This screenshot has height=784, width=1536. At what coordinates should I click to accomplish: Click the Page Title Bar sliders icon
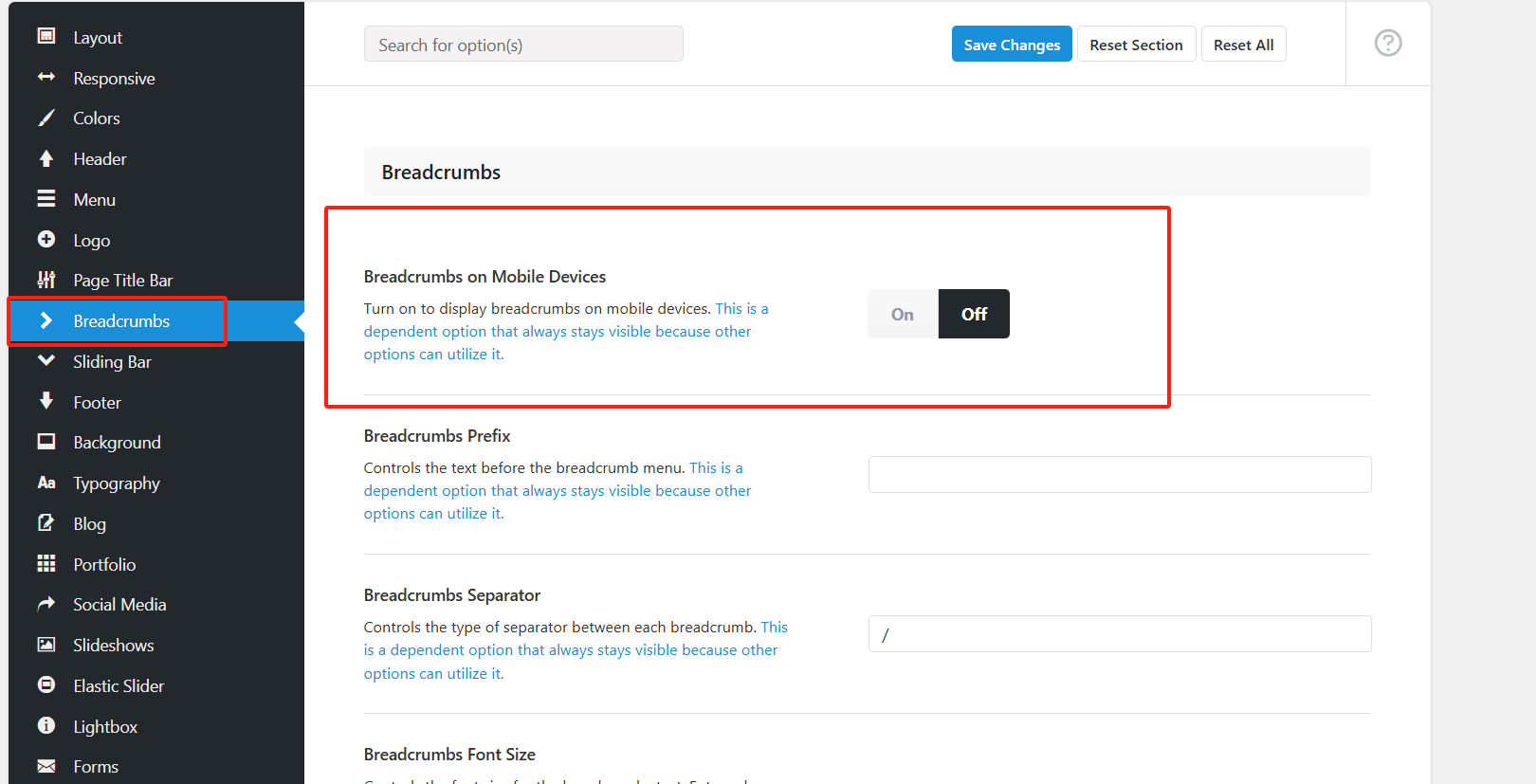(x=46, y=280)
